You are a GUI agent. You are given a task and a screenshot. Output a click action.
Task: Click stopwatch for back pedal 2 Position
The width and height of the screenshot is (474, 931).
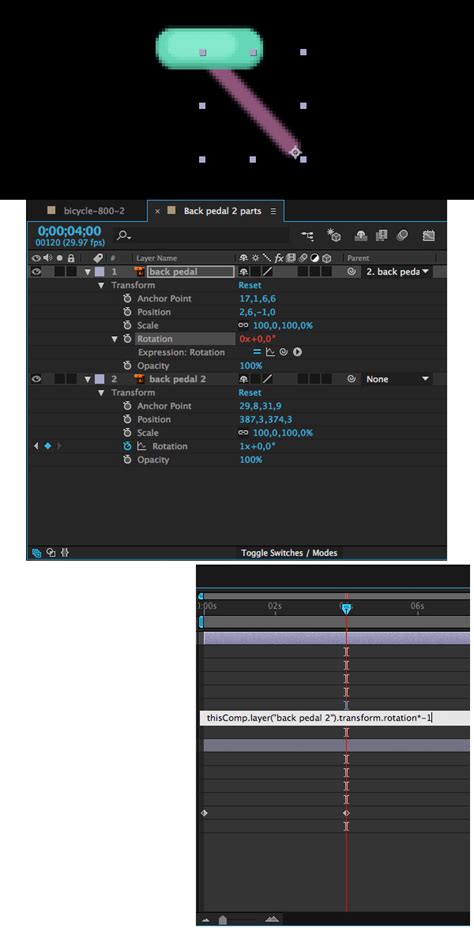[x=127, y=419]
